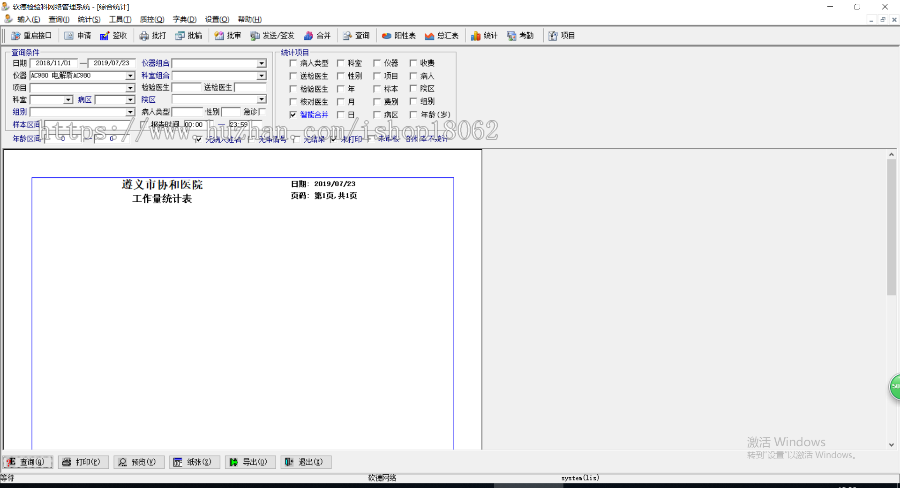Click the 签收 toolbar icon
The image size is (900, 488).
[x=104, y=36]
